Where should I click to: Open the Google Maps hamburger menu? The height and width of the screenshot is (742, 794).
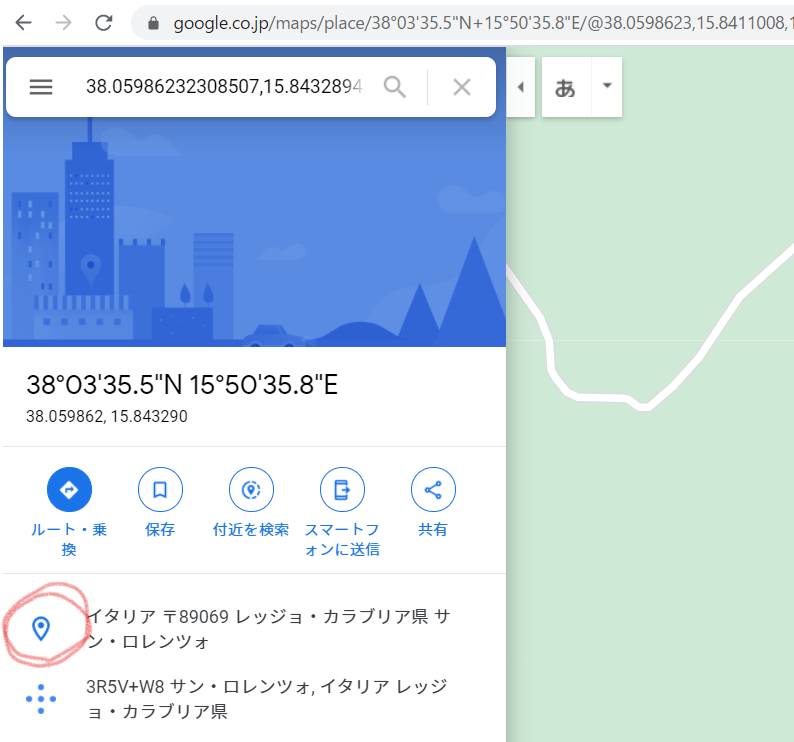[x=41, y=87]
